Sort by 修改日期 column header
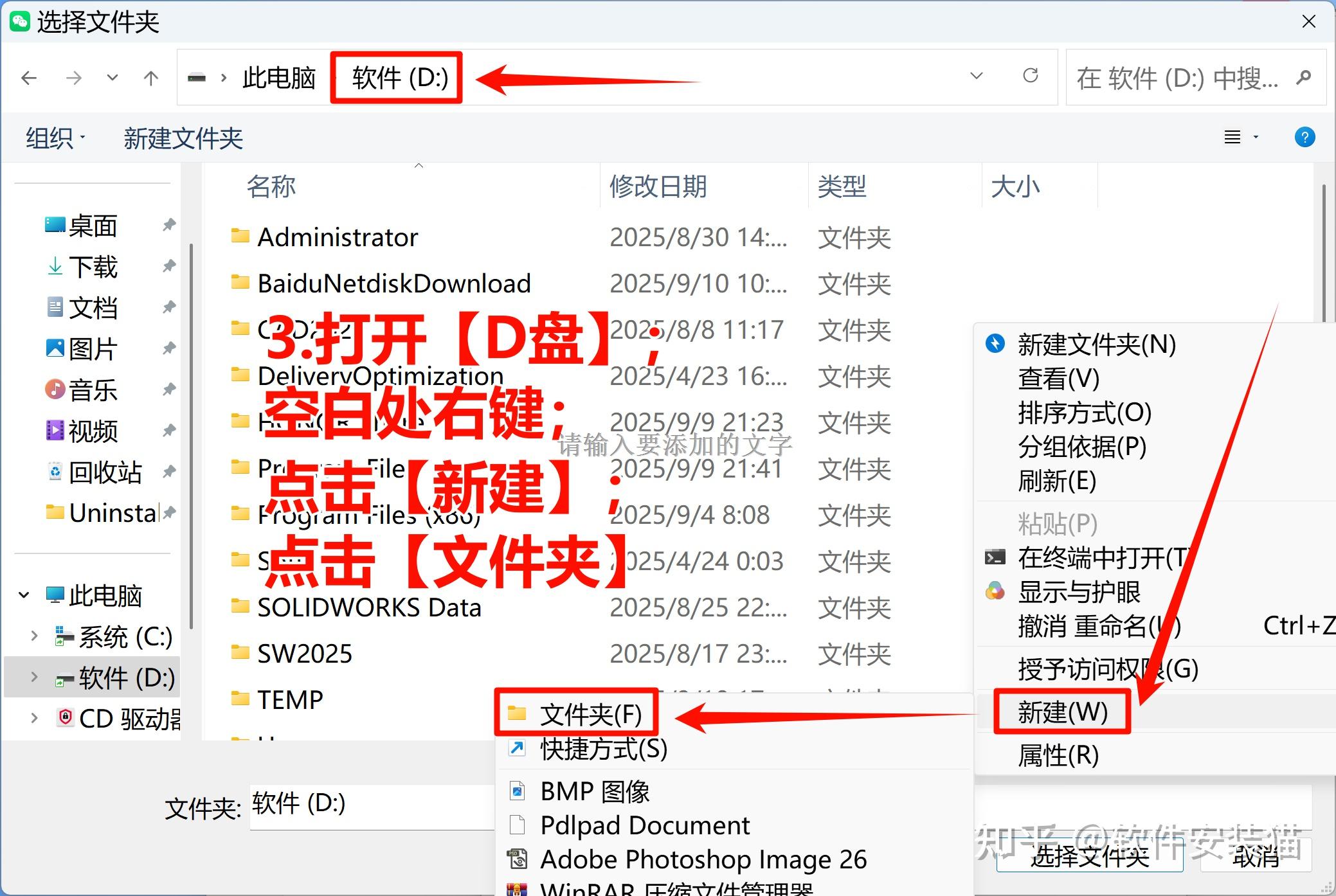This screenshot has width=1336, height=896. (x=658, y=186)
